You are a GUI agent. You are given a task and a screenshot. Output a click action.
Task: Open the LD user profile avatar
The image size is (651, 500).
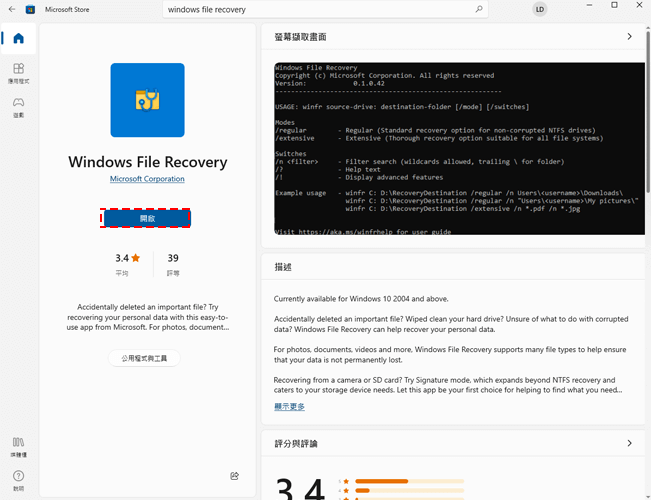[x=539, y=9]
